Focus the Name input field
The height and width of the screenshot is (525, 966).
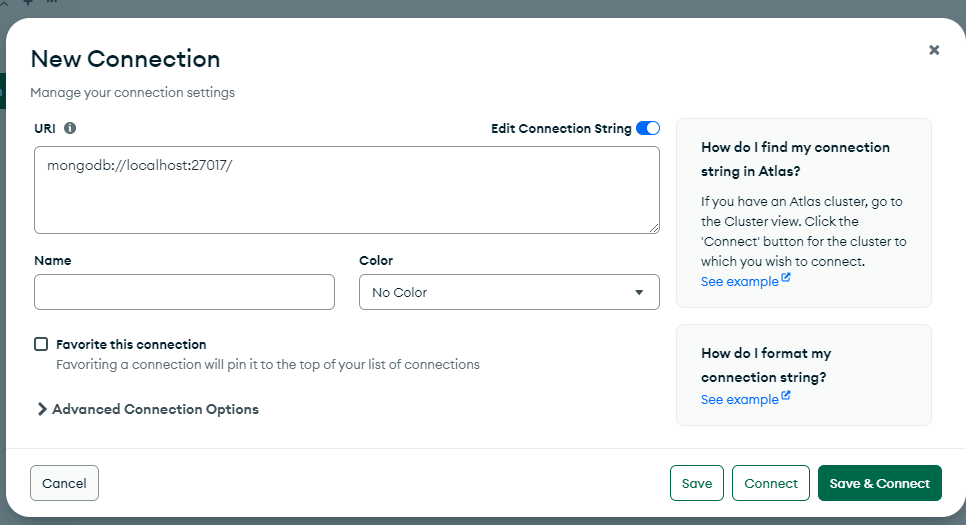(x=184, y=292)
